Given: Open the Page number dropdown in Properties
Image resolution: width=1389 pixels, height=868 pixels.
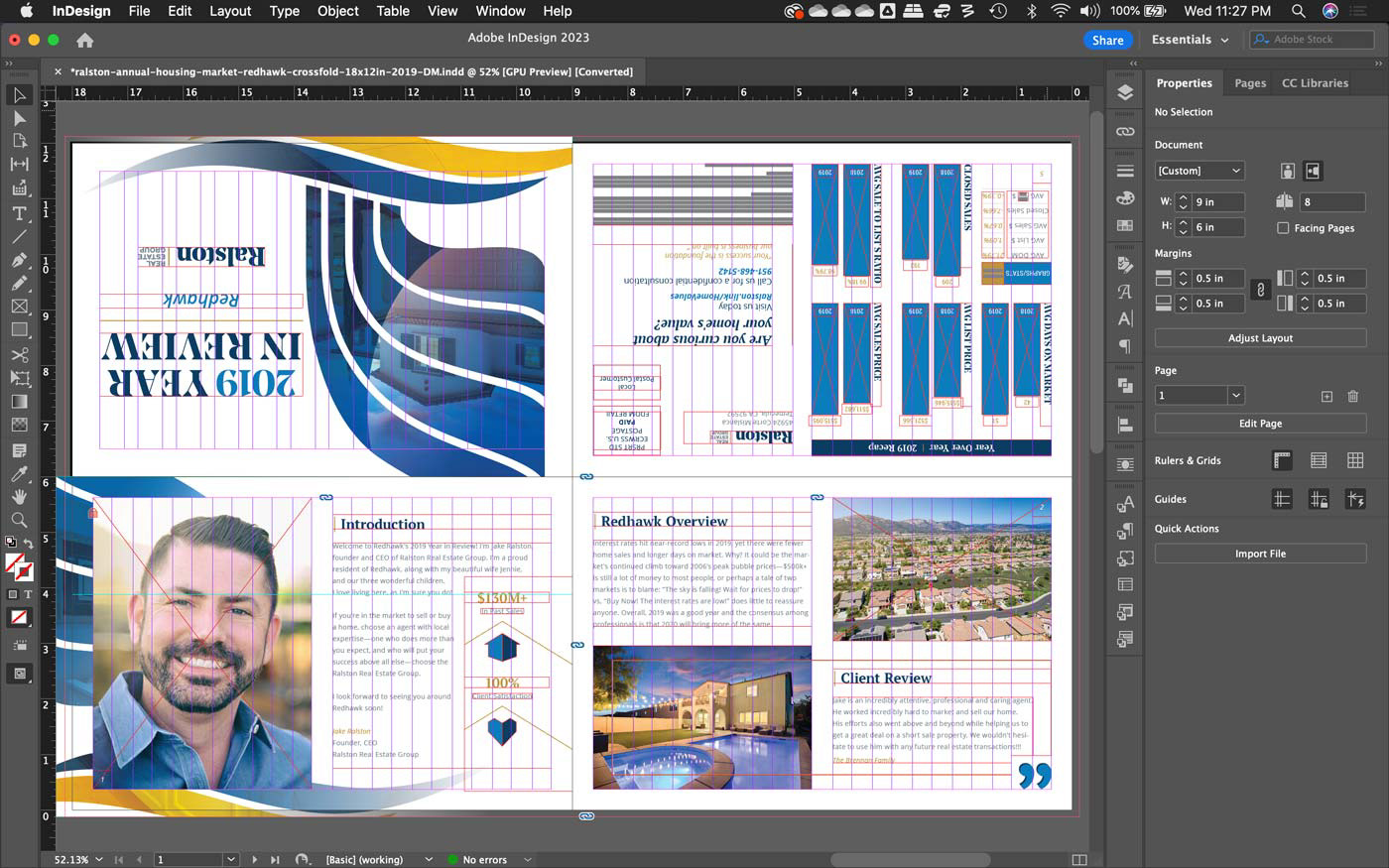Looking at the screenshot, I should [x=1236, y=395].
